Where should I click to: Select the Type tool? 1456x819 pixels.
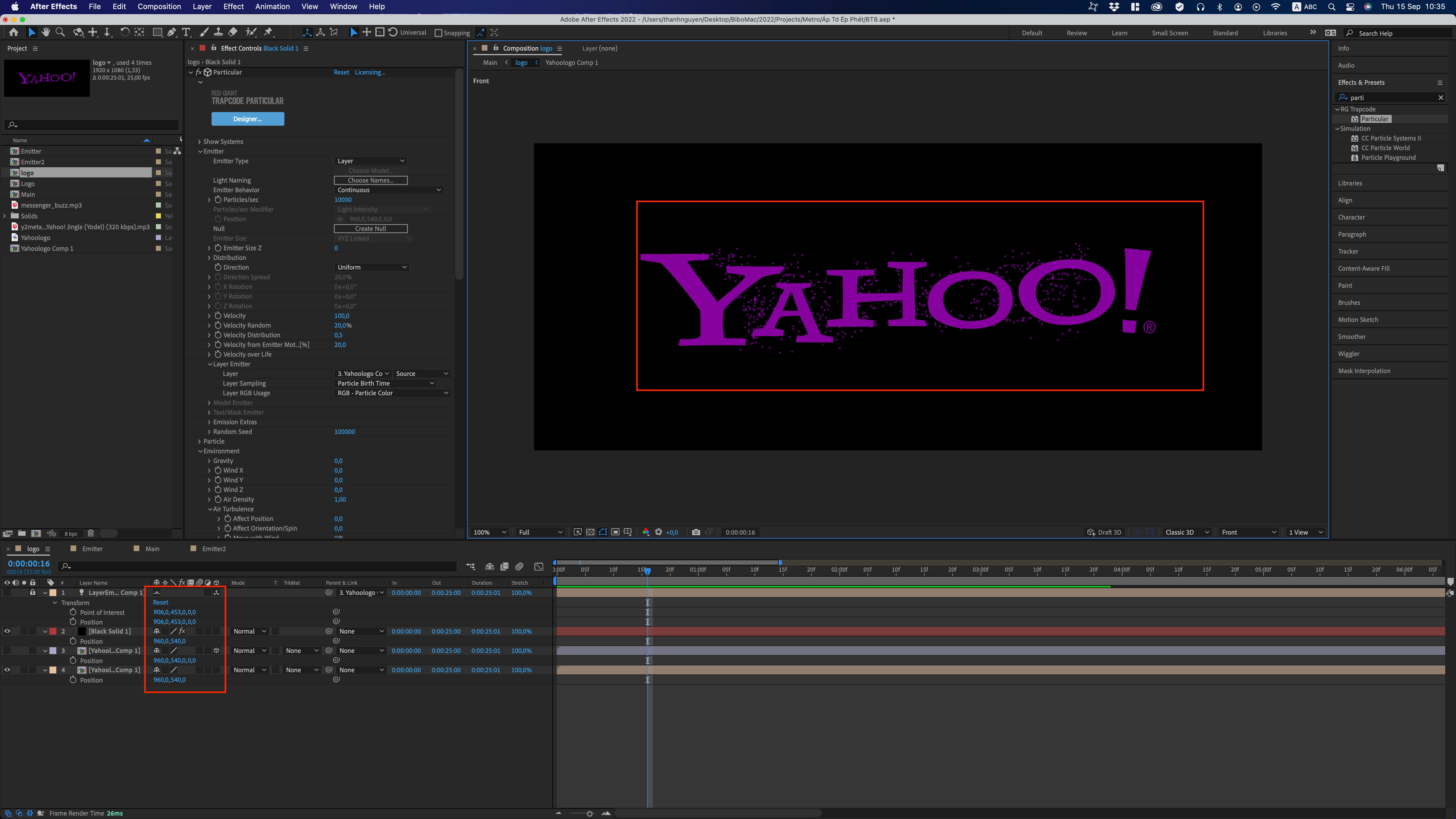click(186, 33)
